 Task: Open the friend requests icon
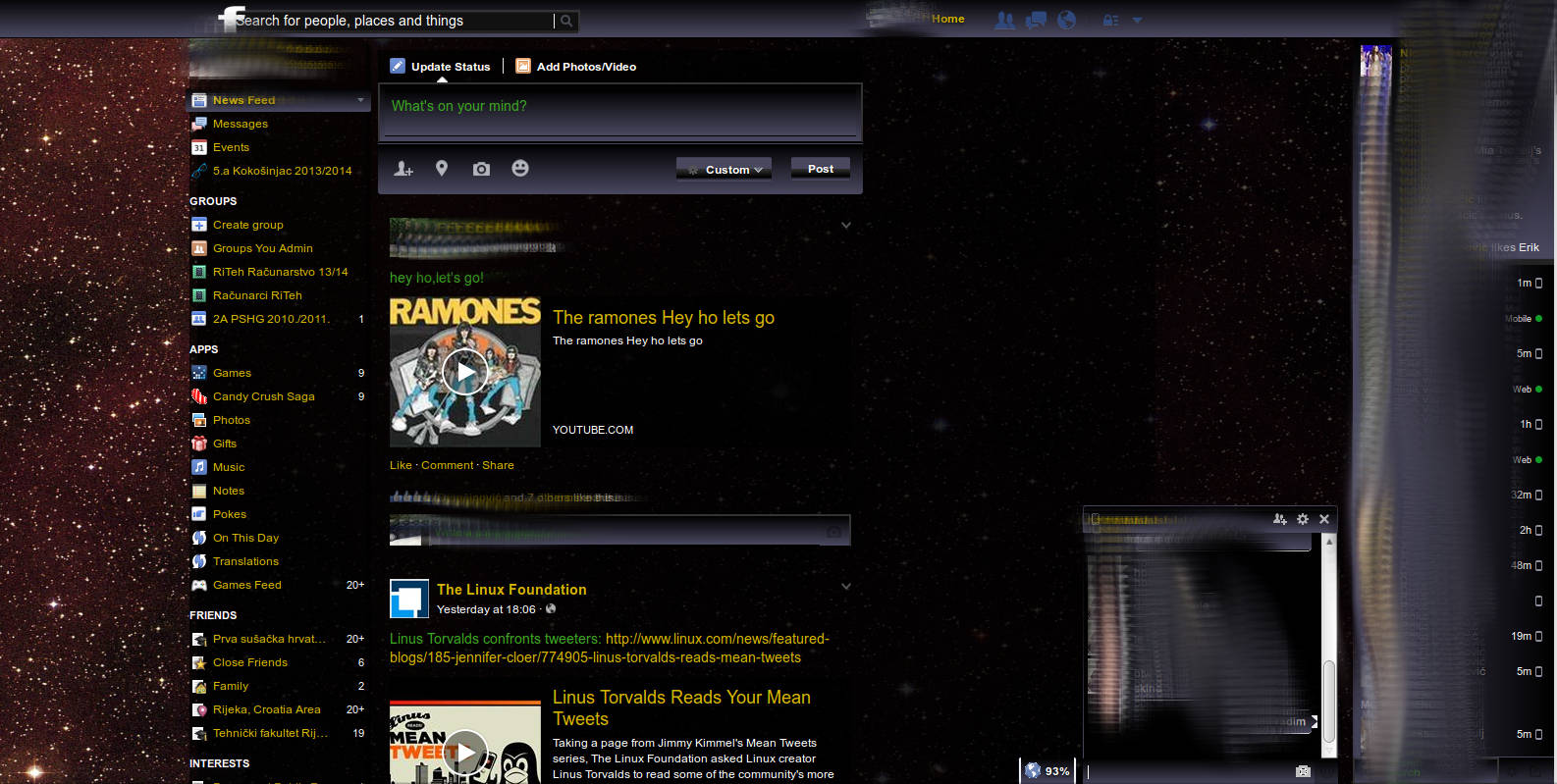1005,20
